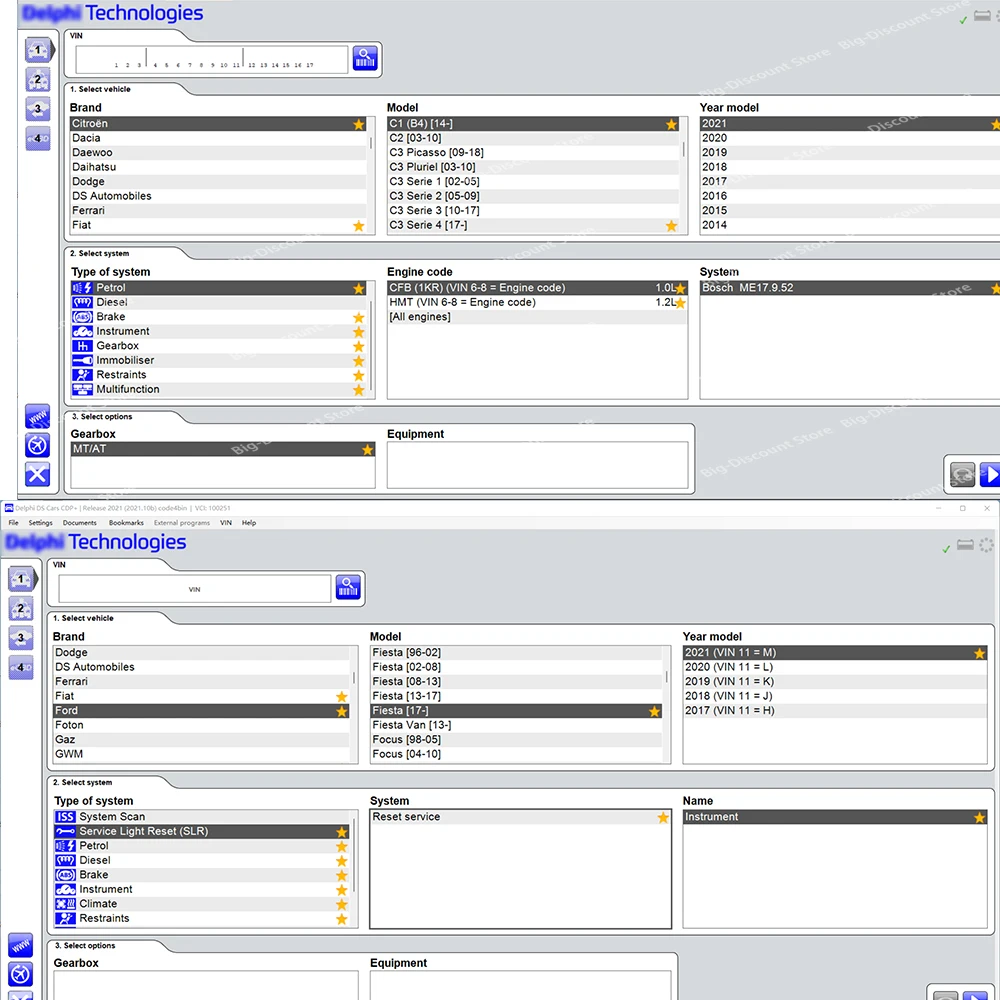Click the Instrument icon on Citroën screen
Image resolution: width=1000 pixels, height=1000 pixels.
[x=82, y=332]
